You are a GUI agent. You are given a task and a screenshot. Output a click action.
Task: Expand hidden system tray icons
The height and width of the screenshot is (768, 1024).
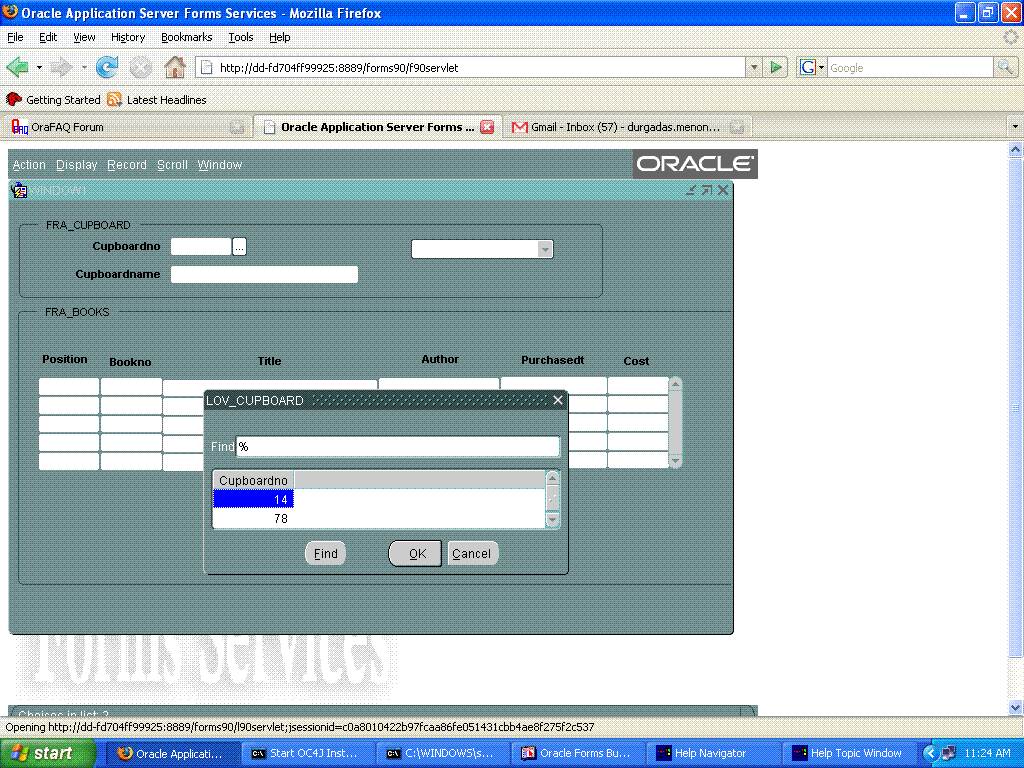(930, 754)
